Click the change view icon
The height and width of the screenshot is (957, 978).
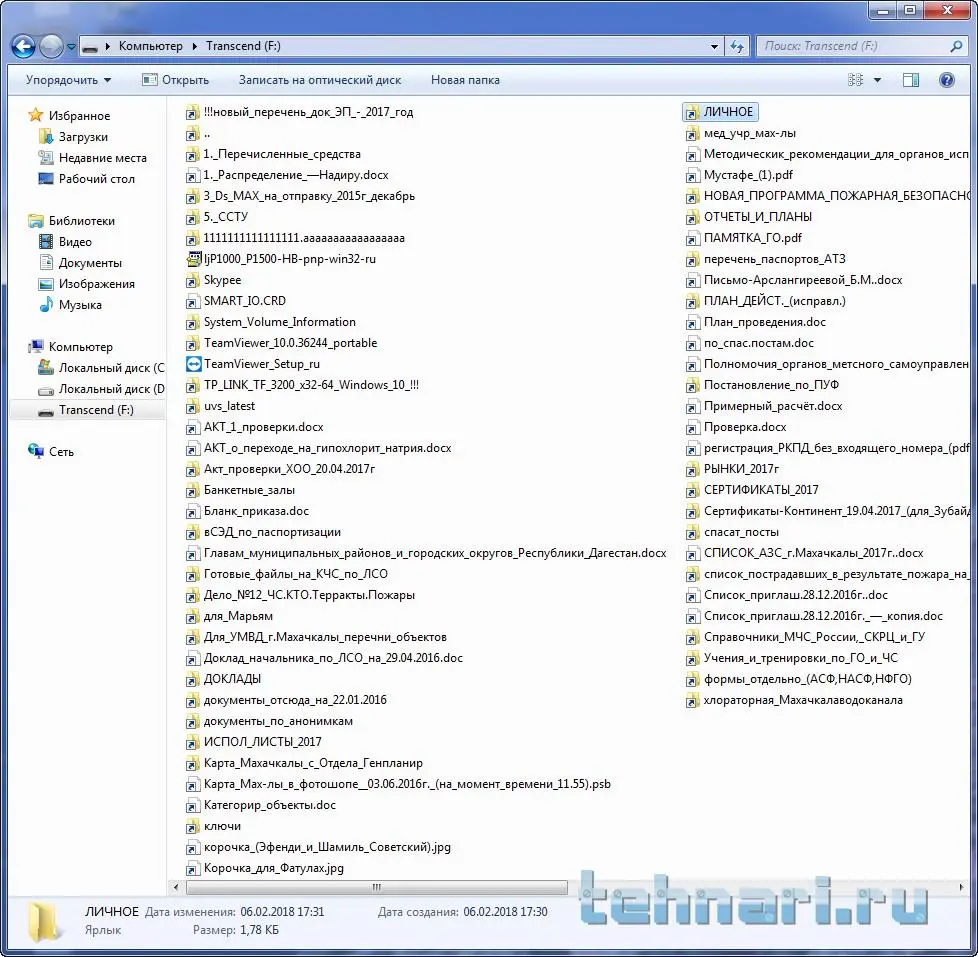(856, 80)
